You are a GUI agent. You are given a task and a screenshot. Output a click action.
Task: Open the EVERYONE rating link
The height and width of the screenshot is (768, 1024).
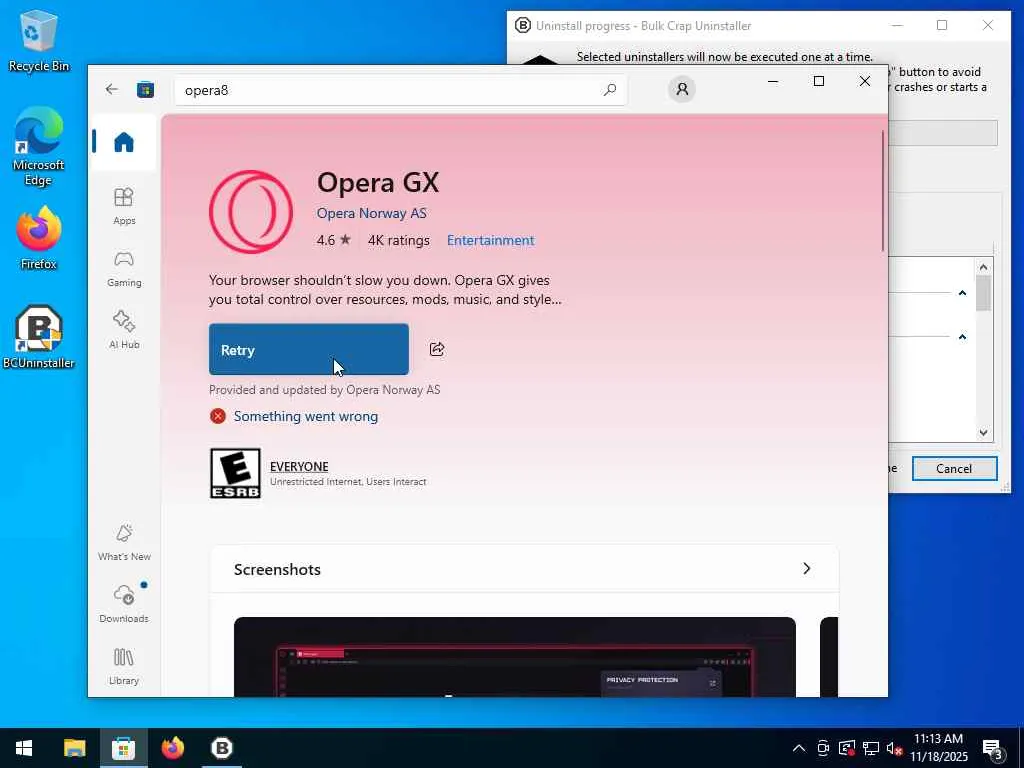(x=299, y=466)
